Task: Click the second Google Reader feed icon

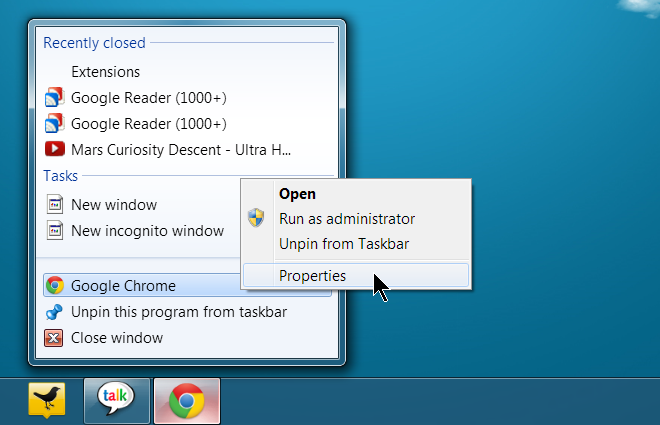Action: click(55, 124)
